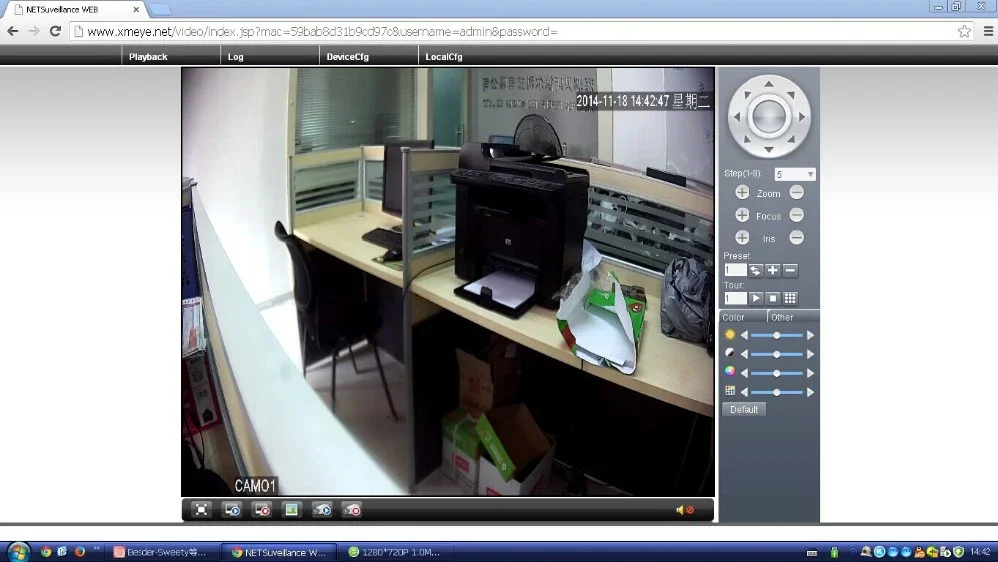998x562 pixels.
Task: Zoom out with the minus button
Action: pos(796,192)
